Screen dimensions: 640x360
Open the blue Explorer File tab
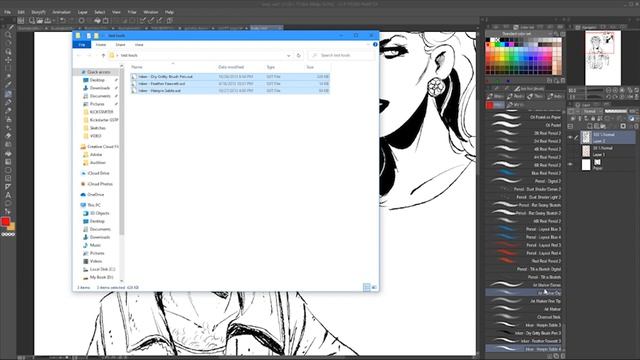pyautogui.click(x=82, y=44)
